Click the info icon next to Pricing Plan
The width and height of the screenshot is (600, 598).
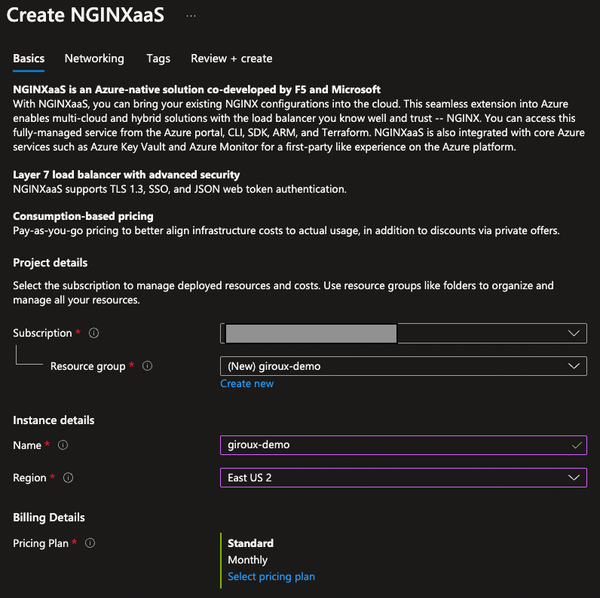tap(90, 543)
